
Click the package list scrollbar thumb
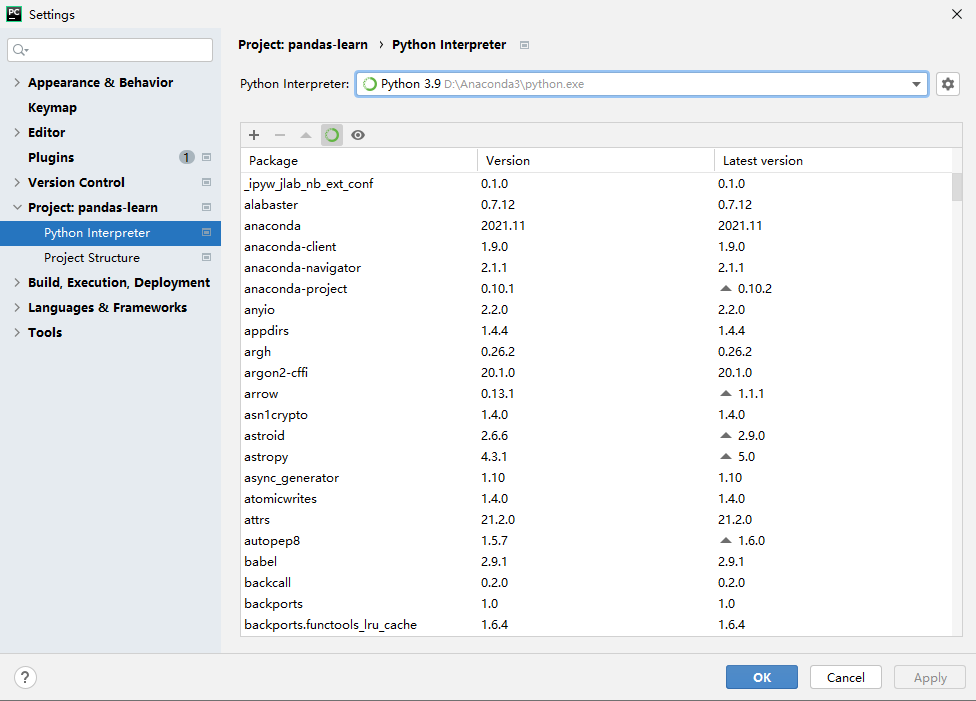point(957,187)
